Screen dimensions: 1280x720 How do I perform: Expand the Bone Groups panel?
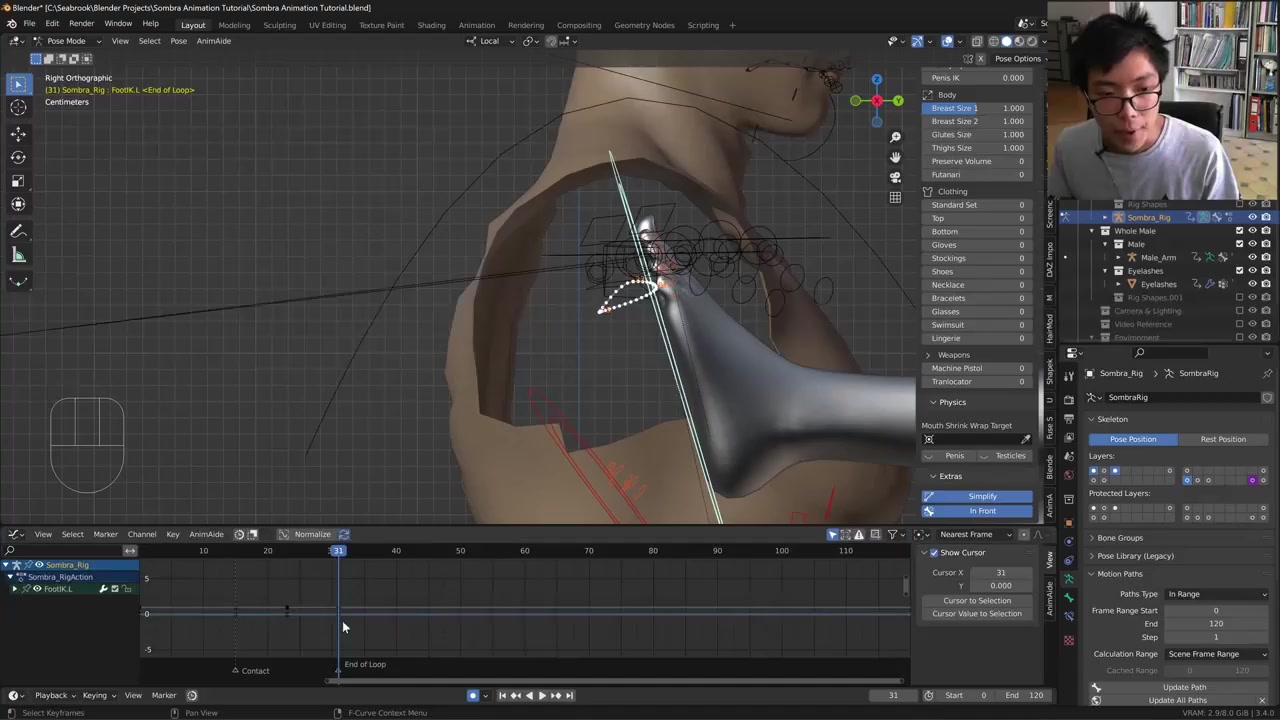coord(1119,538)
